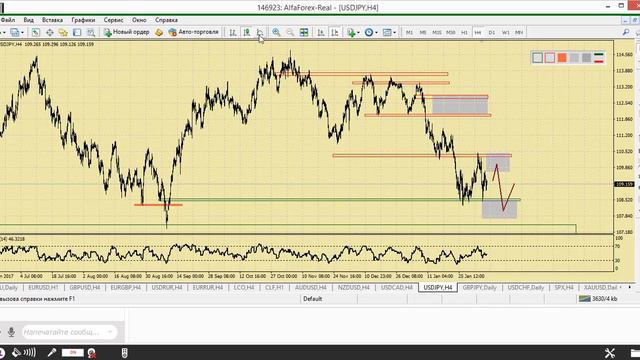Open the Navigator folder-star icon
This screenshot has width=640, height=360.
click(x=63, y=32)
